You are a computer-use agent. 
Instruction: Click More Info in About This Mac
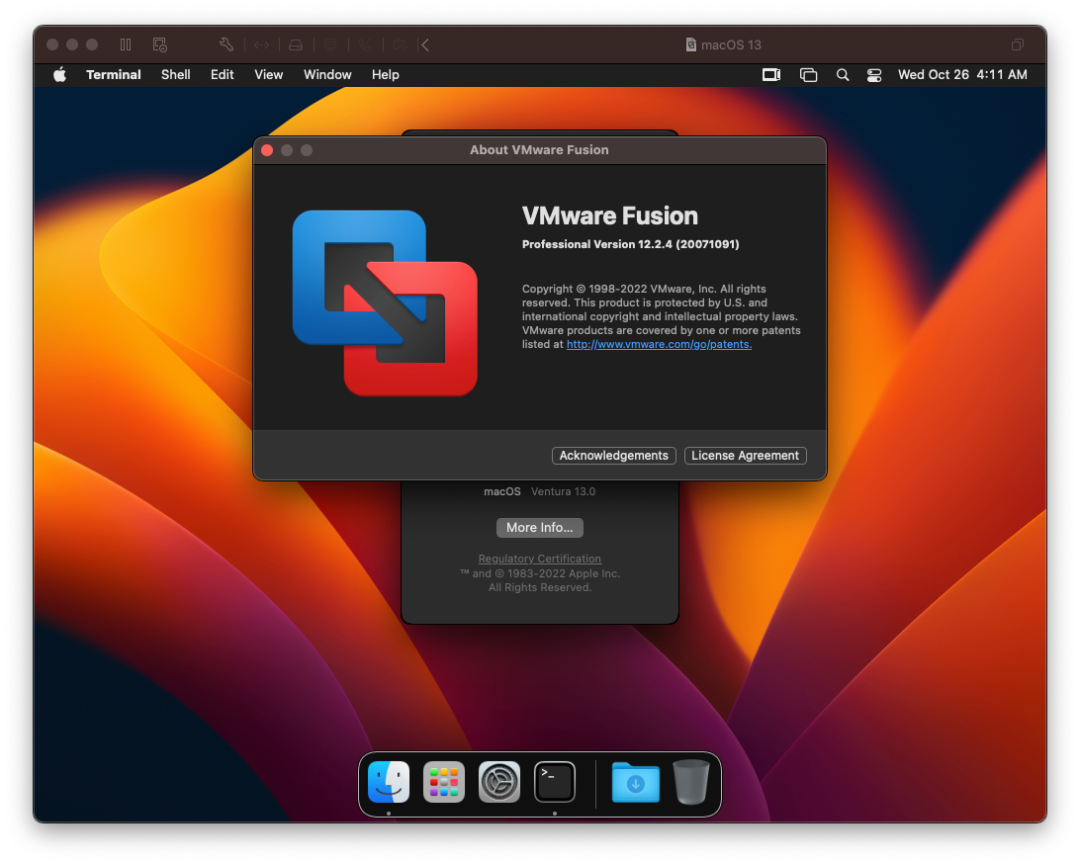pos(539,528)
